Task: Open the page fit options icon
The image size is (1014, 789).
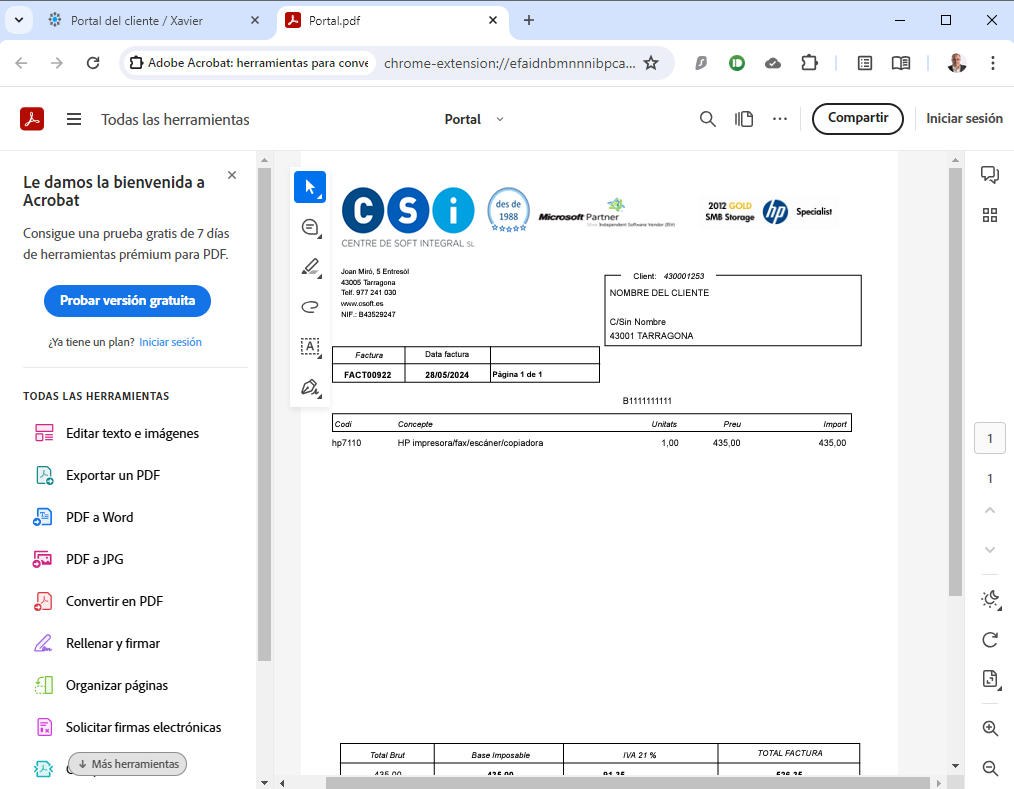Action: point(990,679)
